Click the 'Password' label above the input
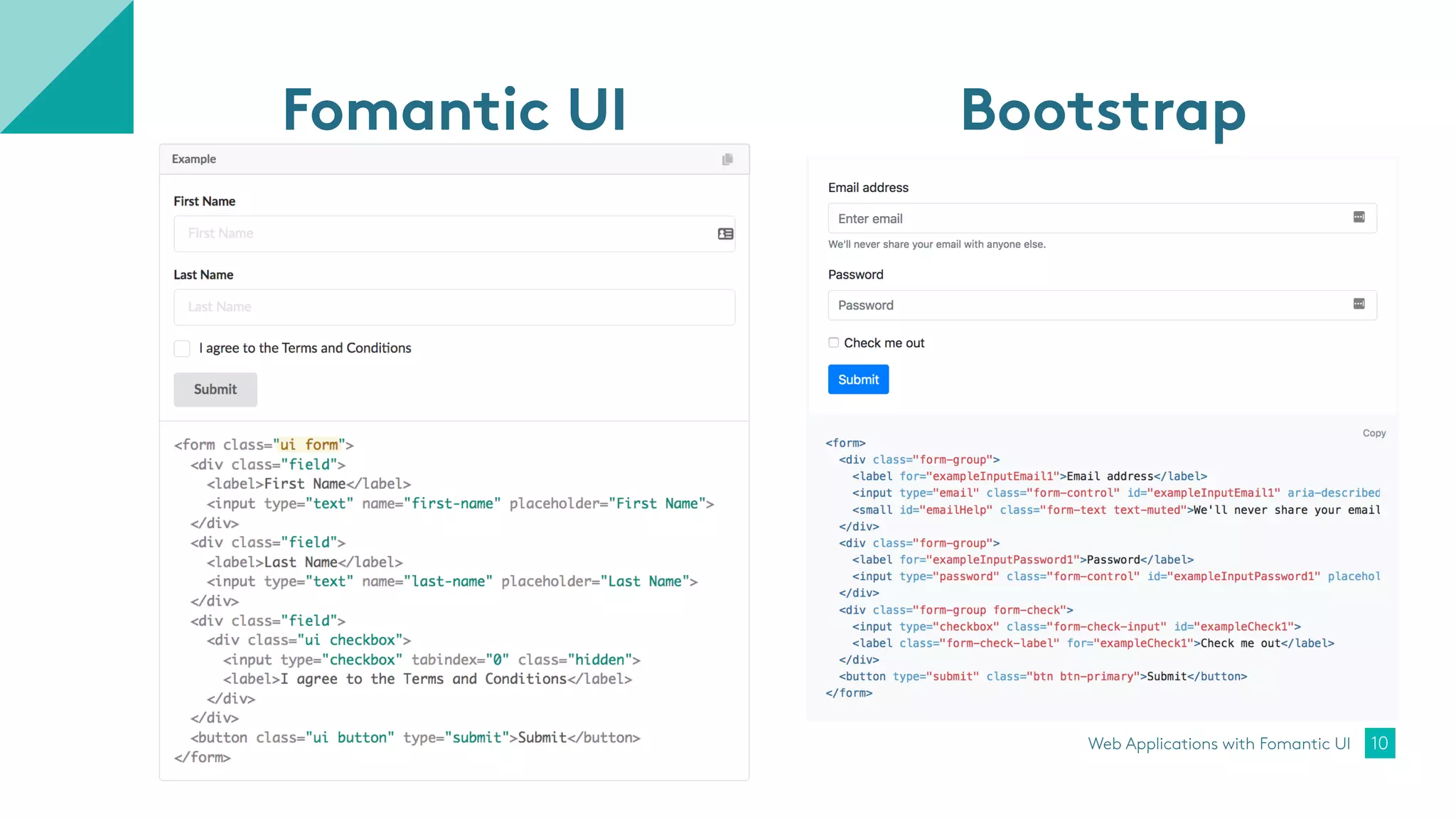This screenshot has height=819, width=1456. tap(856, 274)
